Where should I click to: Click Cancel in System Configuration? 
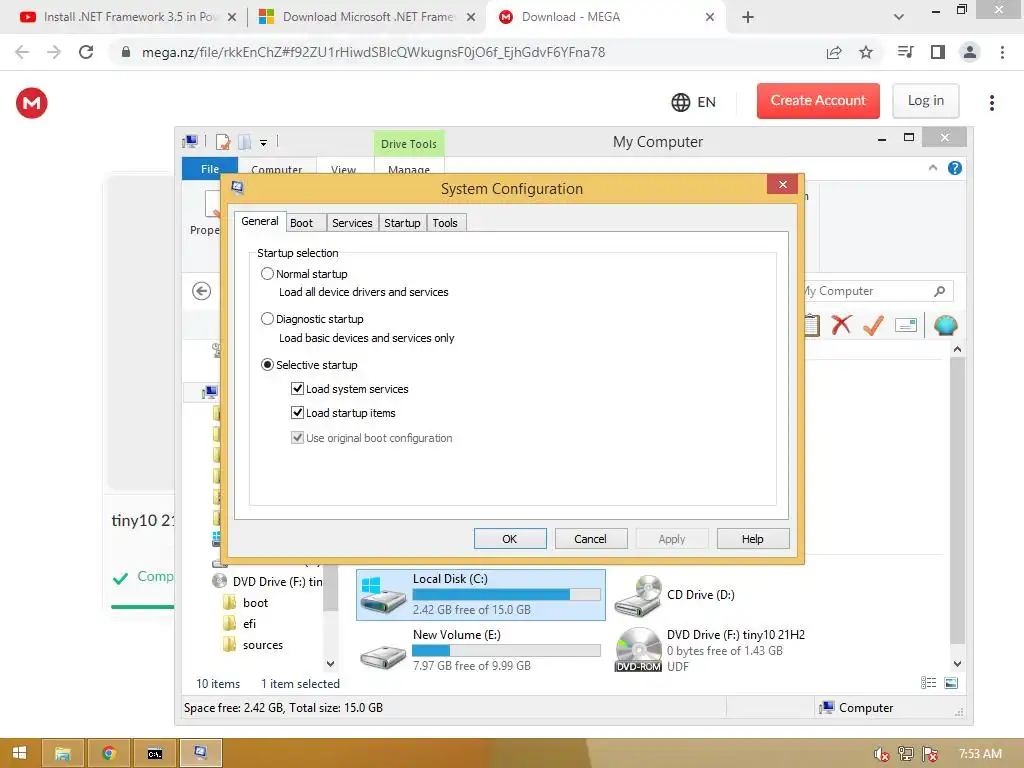pos(590,539)
